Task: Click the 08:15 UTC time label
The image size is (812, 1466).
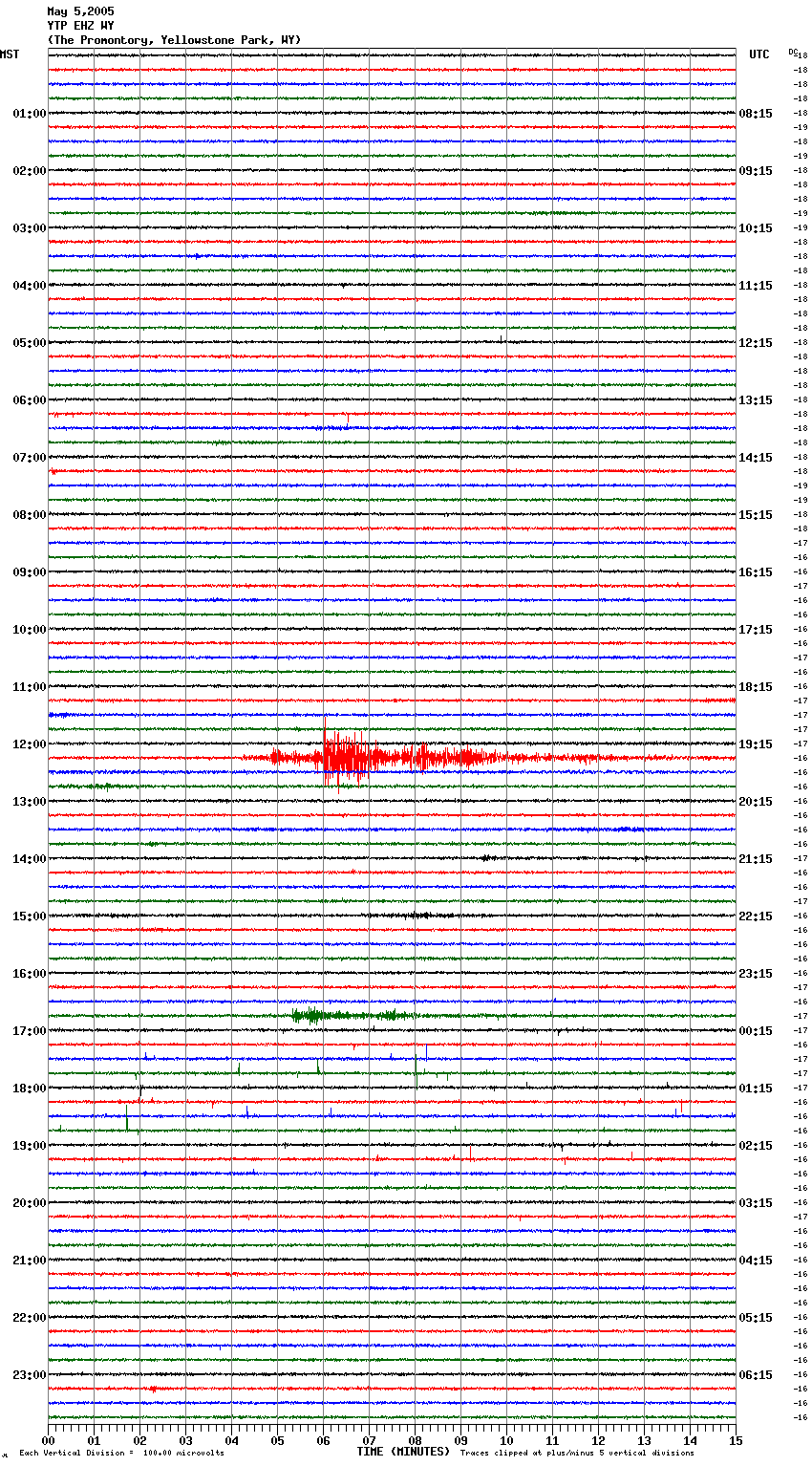Action: (756, 114)
